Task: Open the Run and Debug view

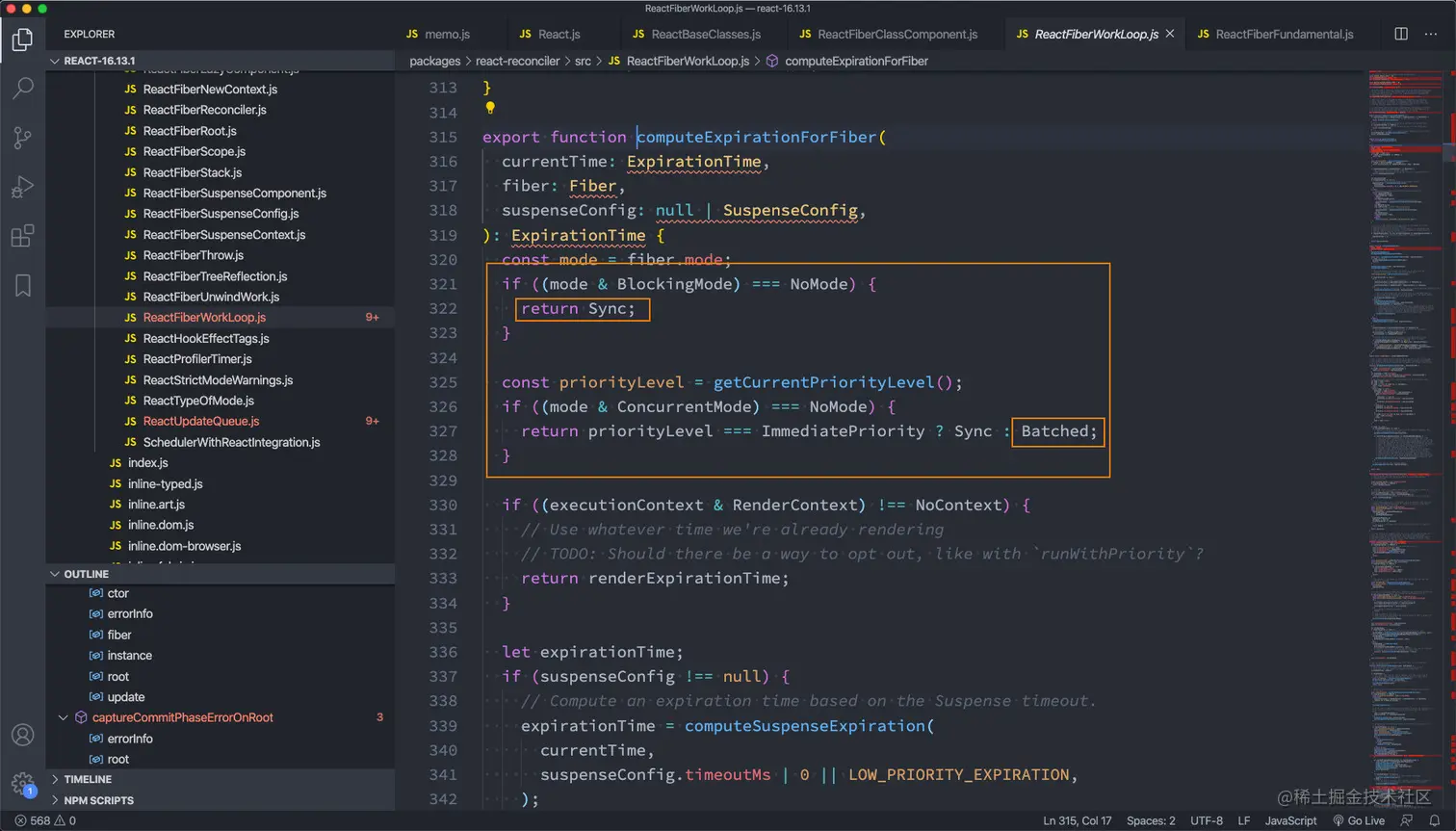Action: tap(22, 187)
